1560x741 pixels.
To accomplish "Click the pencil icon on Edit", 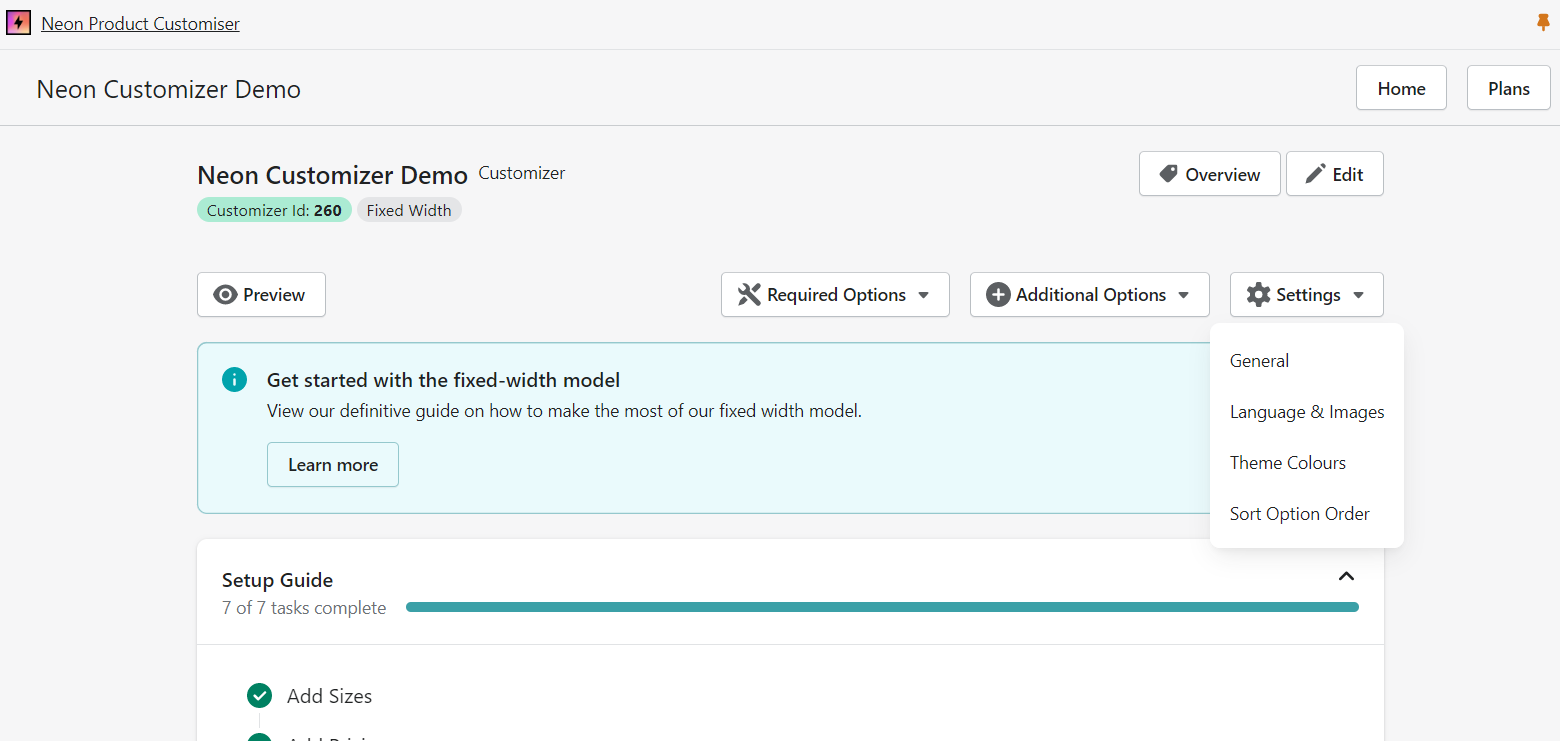I will click(1316, 174).
